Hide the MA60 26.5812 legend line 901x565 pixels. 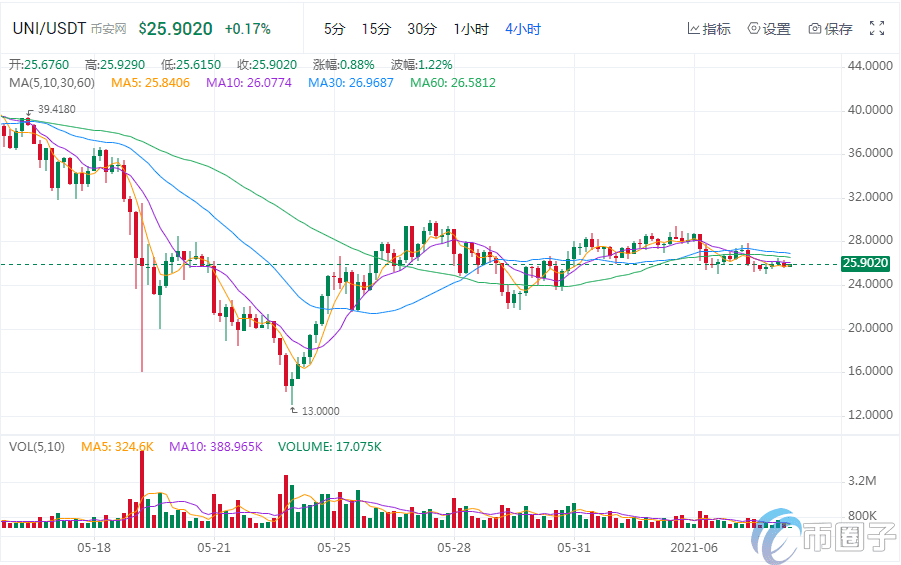pos(453,82)
